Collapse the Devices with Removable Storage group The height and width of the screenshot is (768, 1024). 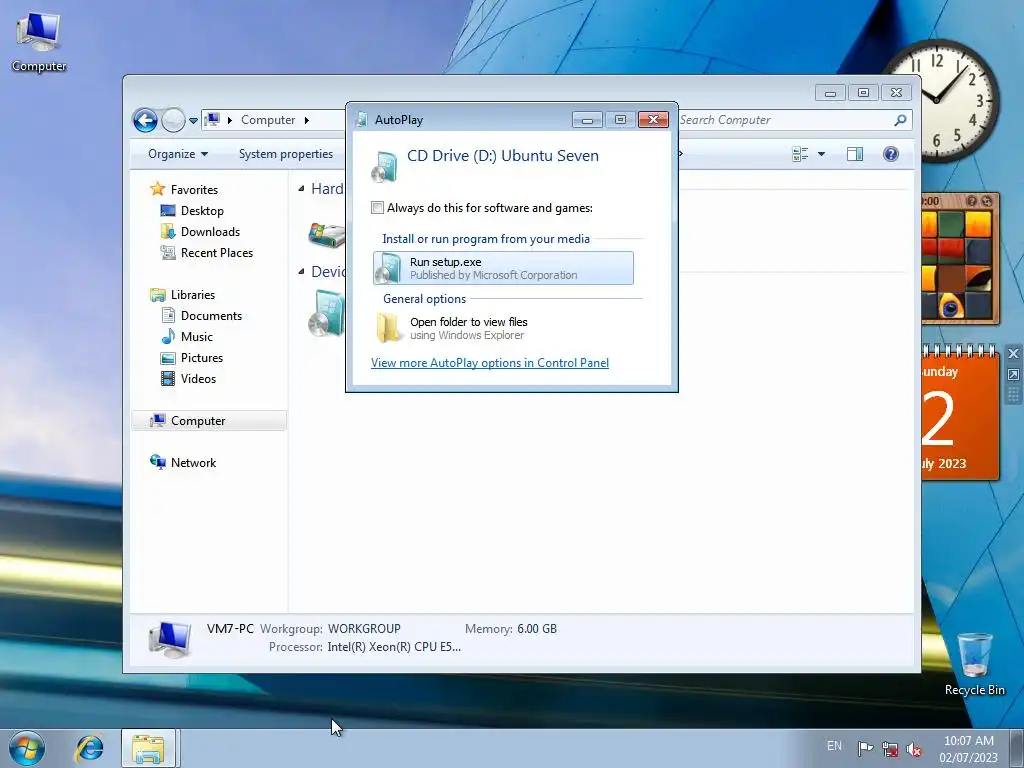301,272
